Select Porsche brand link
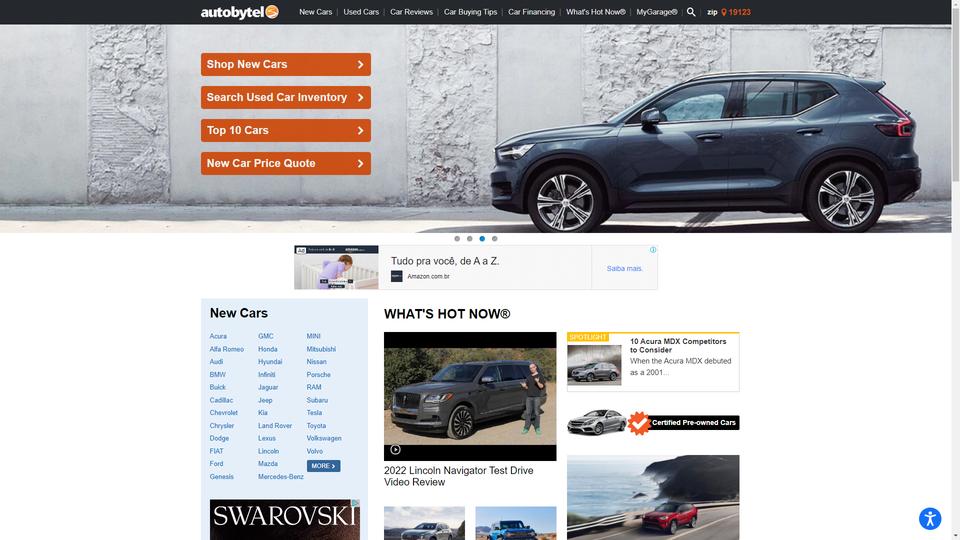 click(x=318, y=375)
